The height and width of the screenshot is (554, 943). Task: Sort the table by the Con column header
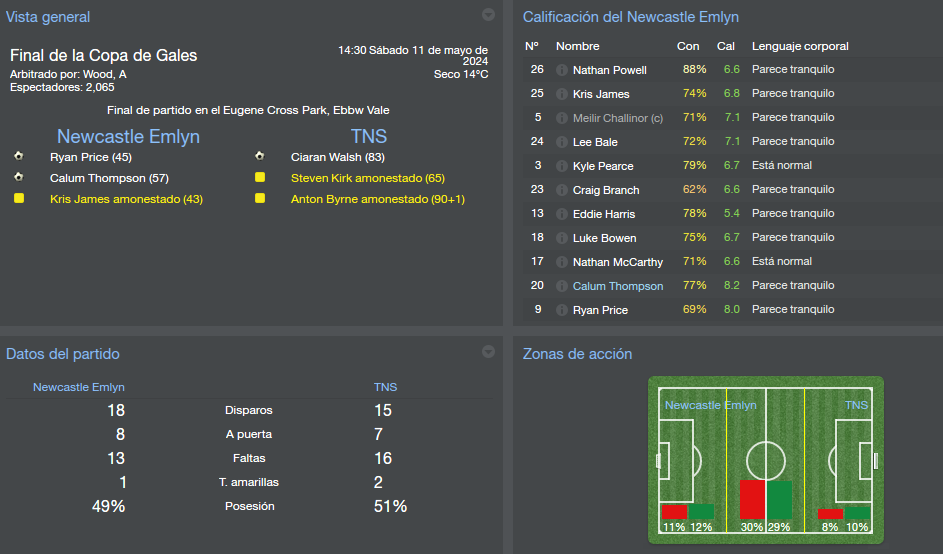click(688, 46)
